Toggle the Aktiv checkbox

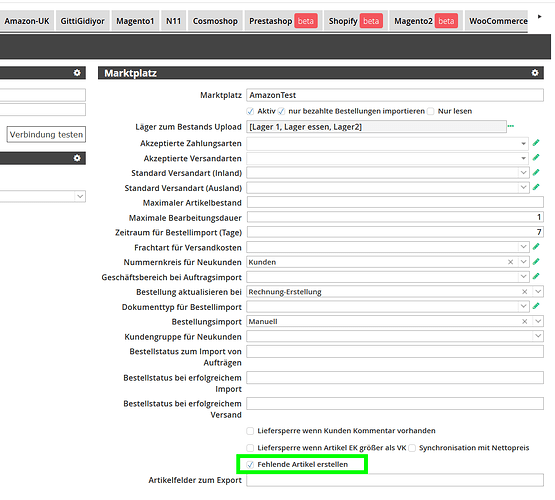point(250,111)
